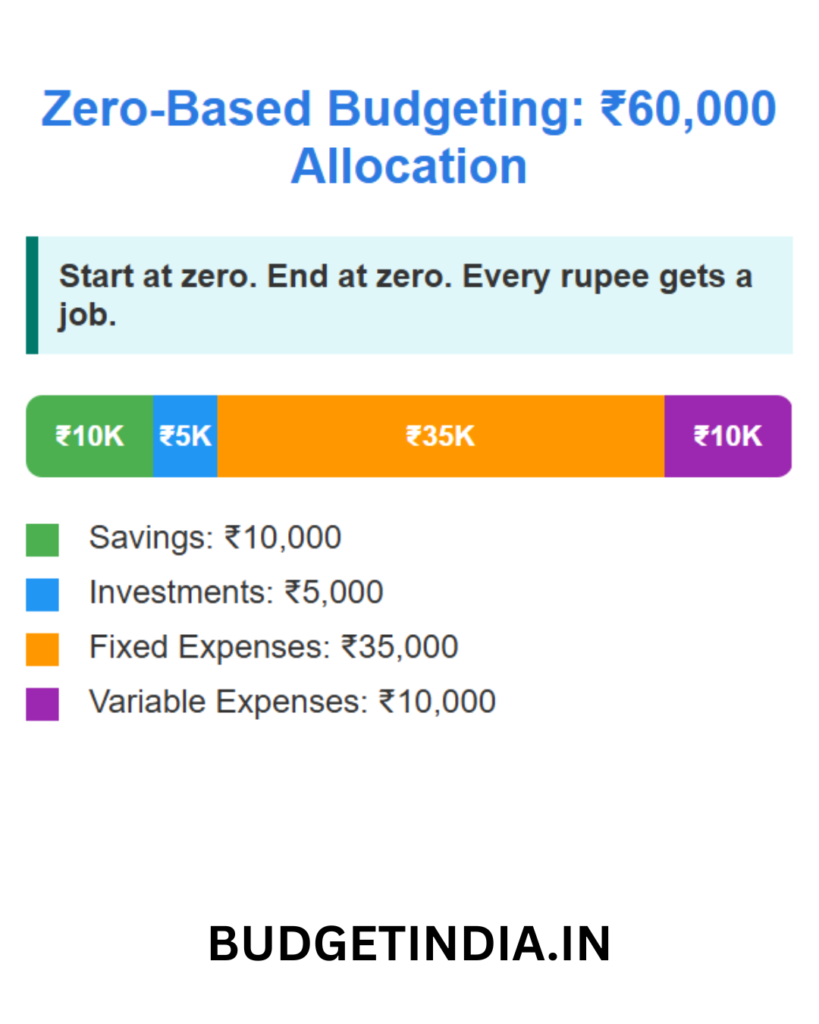Viewport: 819px width, 1024px height.
Task: Open the BUDGETINDIA.IN footer link
Action: [x=410, y=944]
